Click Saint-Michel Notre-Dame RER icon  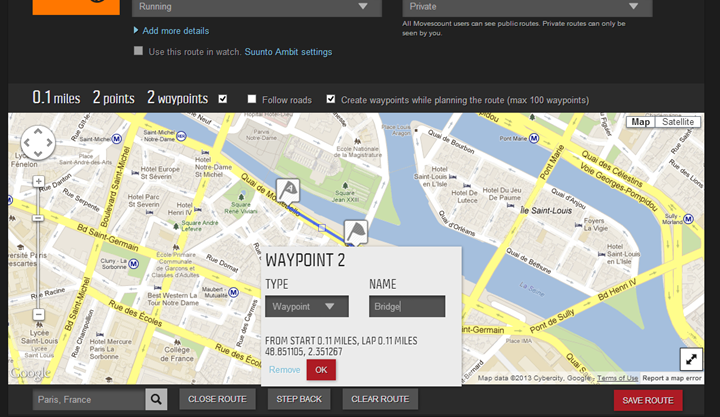181,136
